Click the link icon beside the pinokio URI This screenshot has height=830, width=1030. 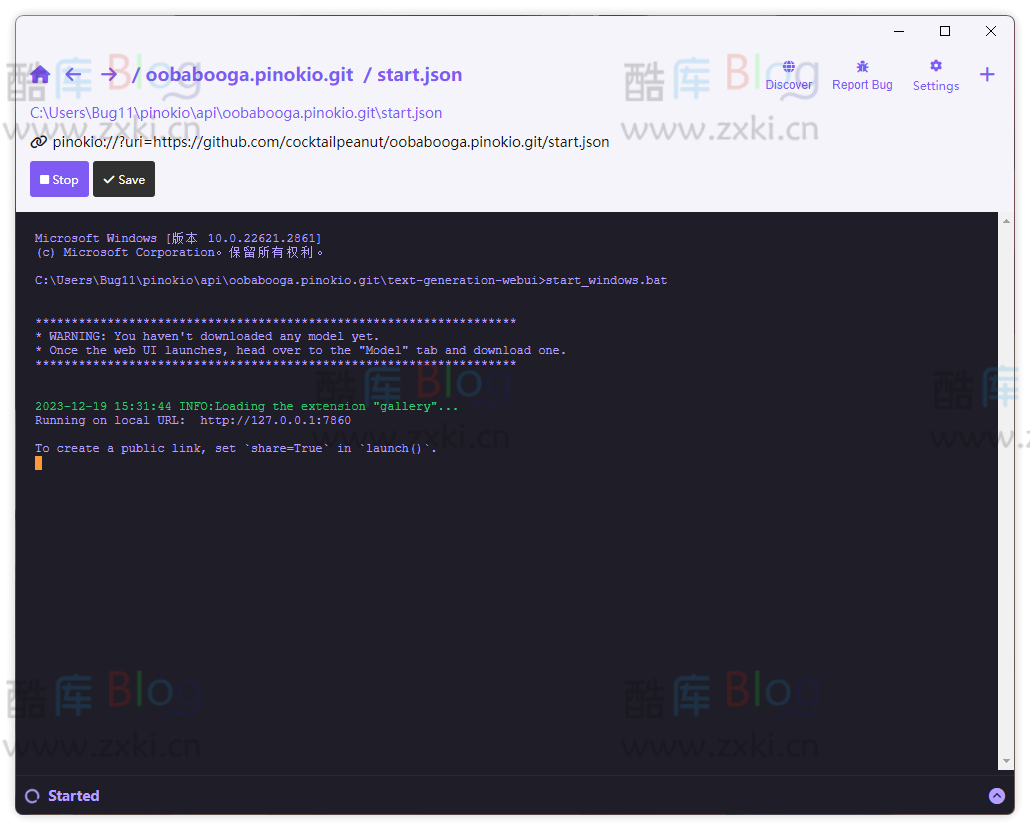coord(36,141)
